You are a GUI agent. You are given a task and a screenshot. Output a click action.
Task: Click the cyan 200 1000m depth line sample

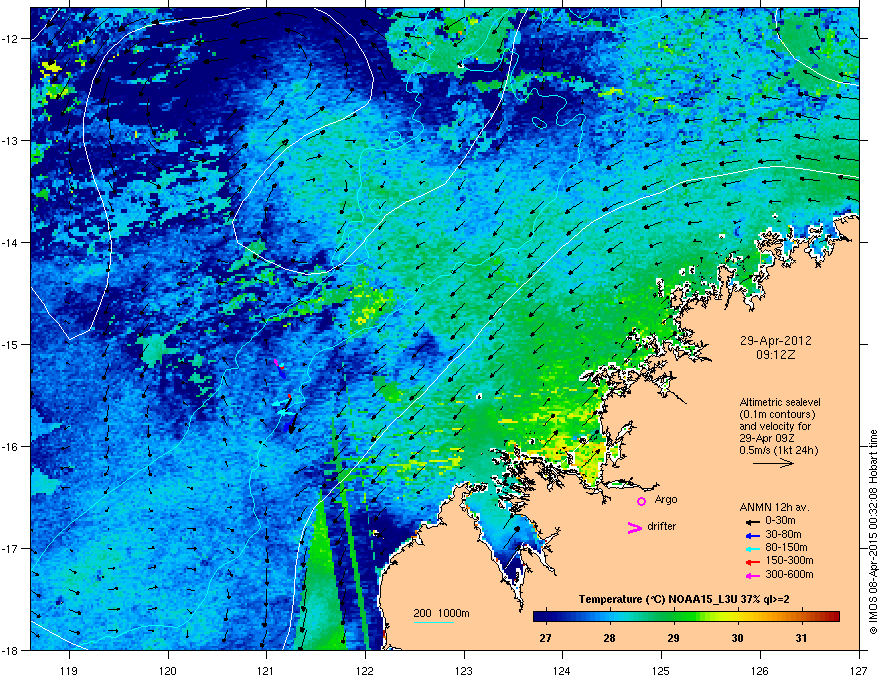(434, 622)
